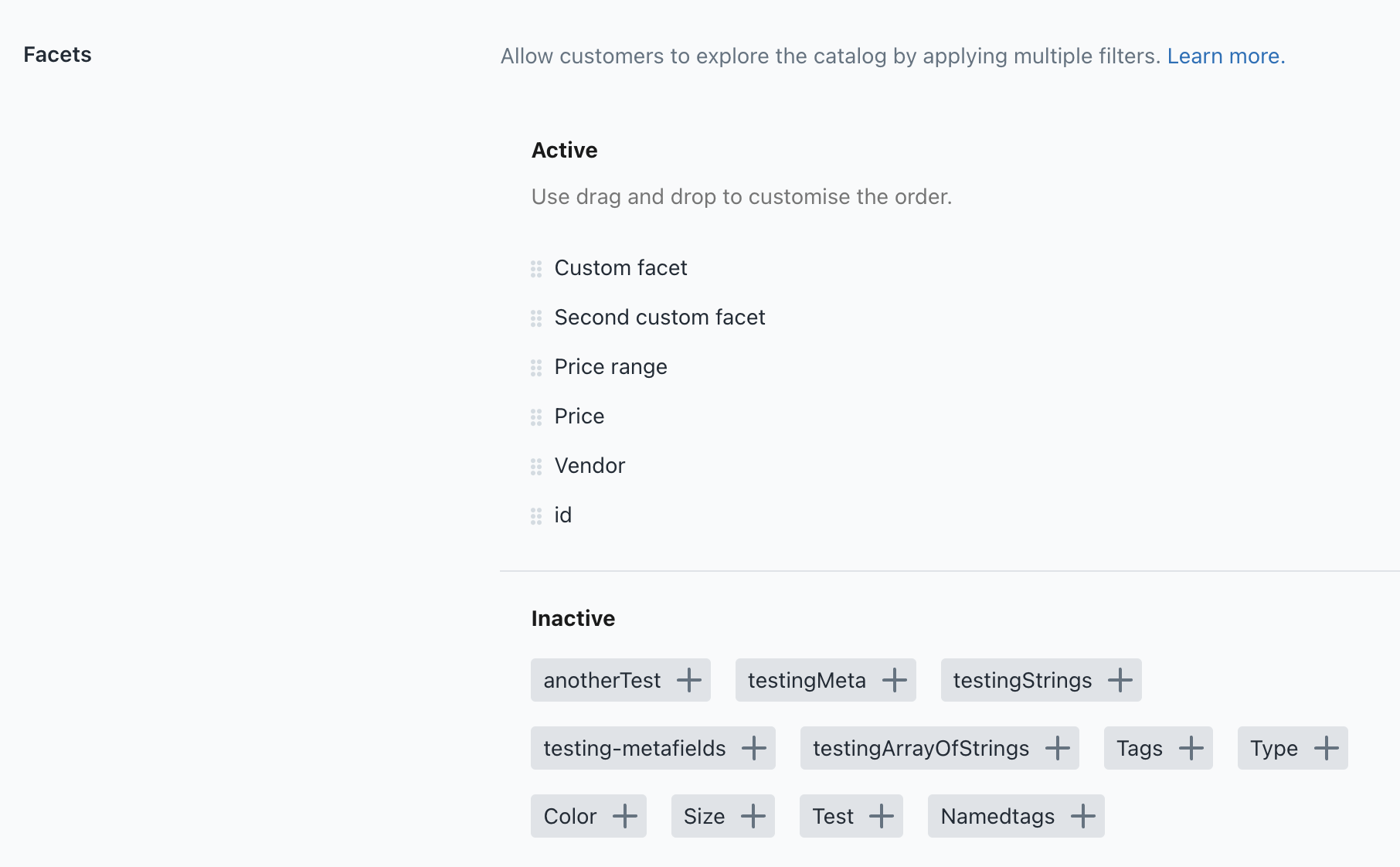Click the plus icon on Tags
The height and width of the screenshot is (867, 1400).
[x=1191, y=748]
